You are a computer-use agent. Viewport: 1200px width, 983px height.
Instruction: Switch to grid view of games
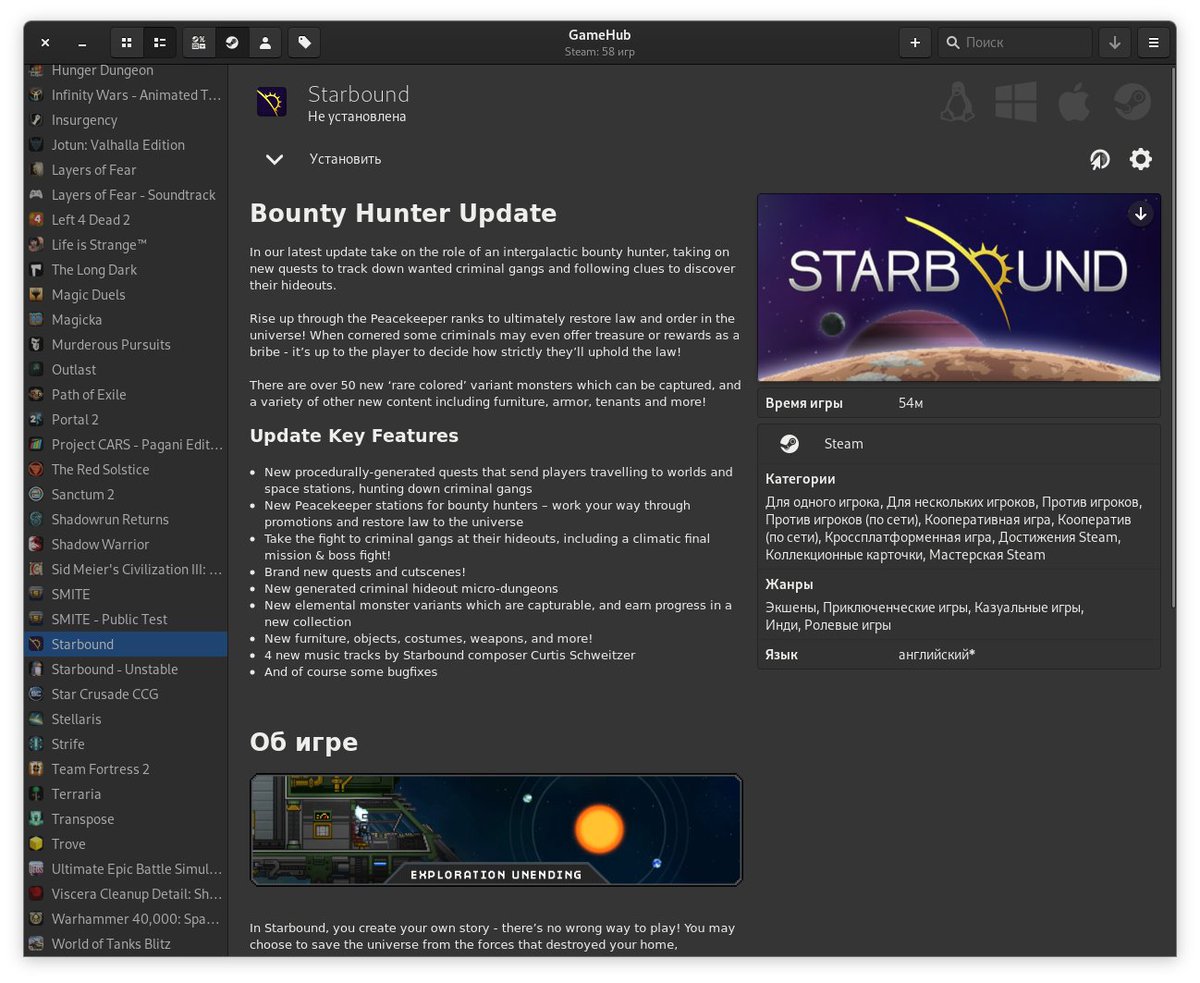(x=126, y=43)
